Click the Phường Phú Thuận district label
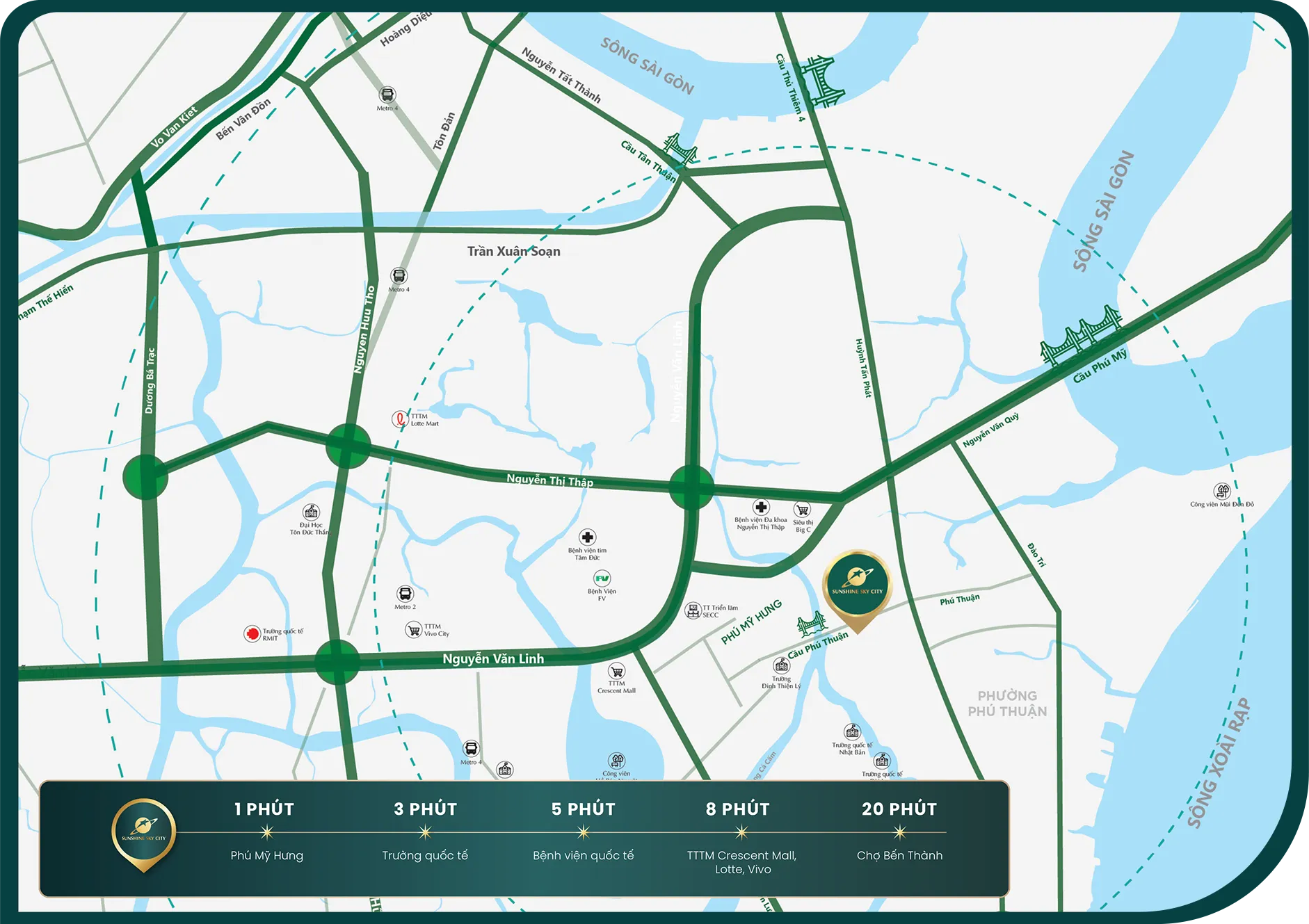 click(x=1007, y=703)
